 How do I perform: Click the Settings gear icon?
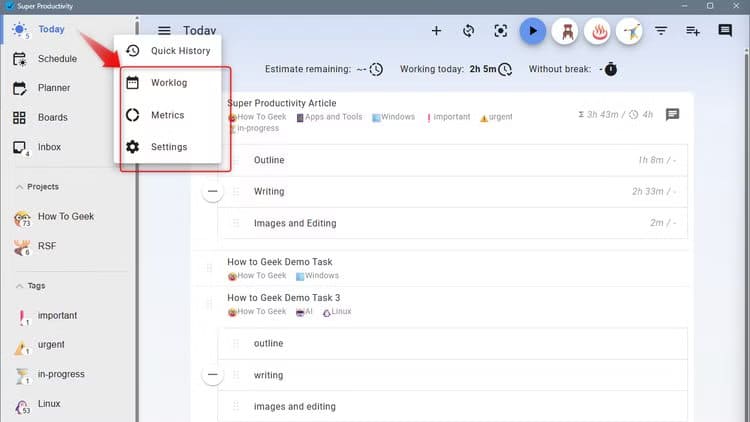pos(132,147)
